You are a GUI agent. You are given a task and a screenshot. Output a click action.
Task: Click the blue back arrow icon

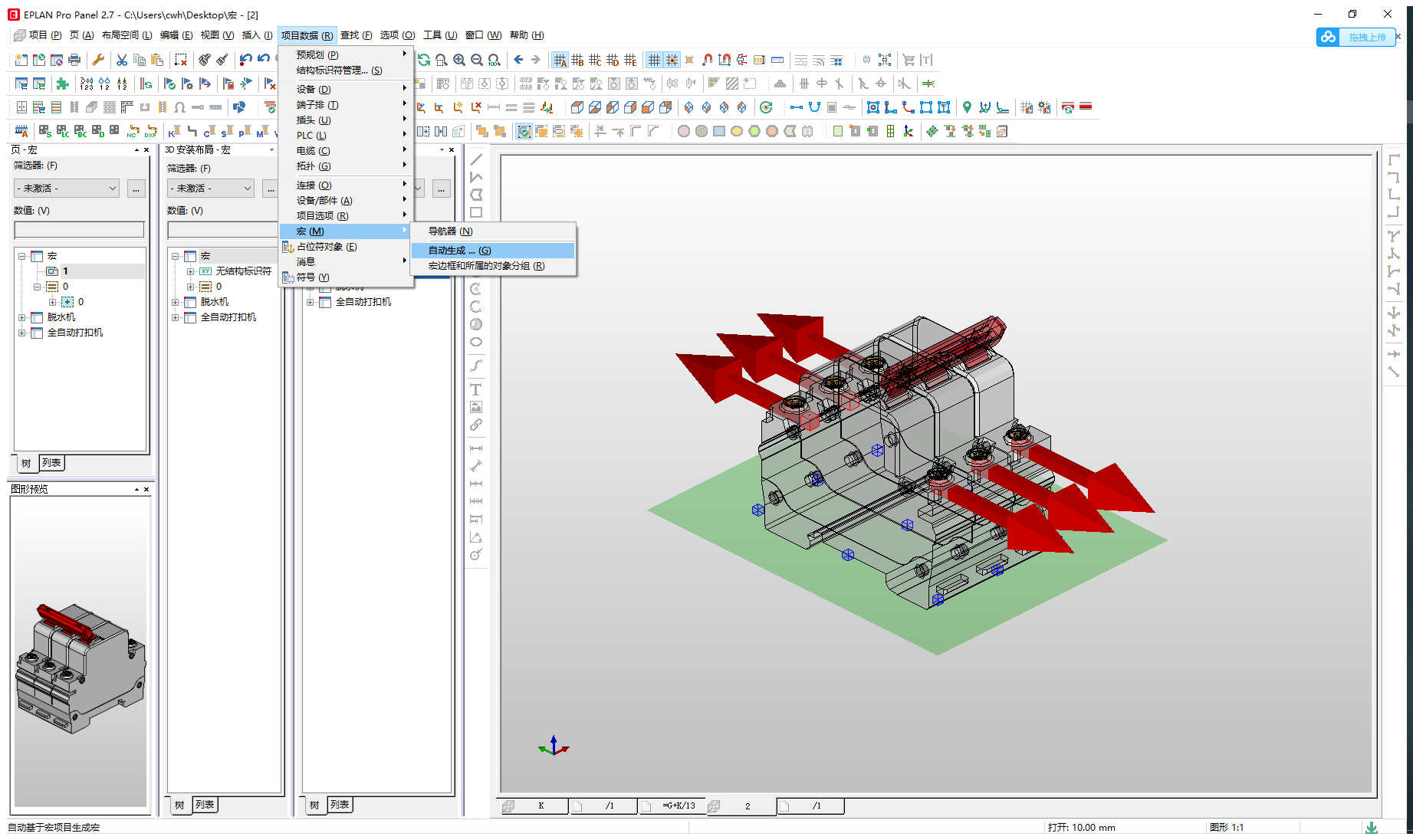[518, 60]
